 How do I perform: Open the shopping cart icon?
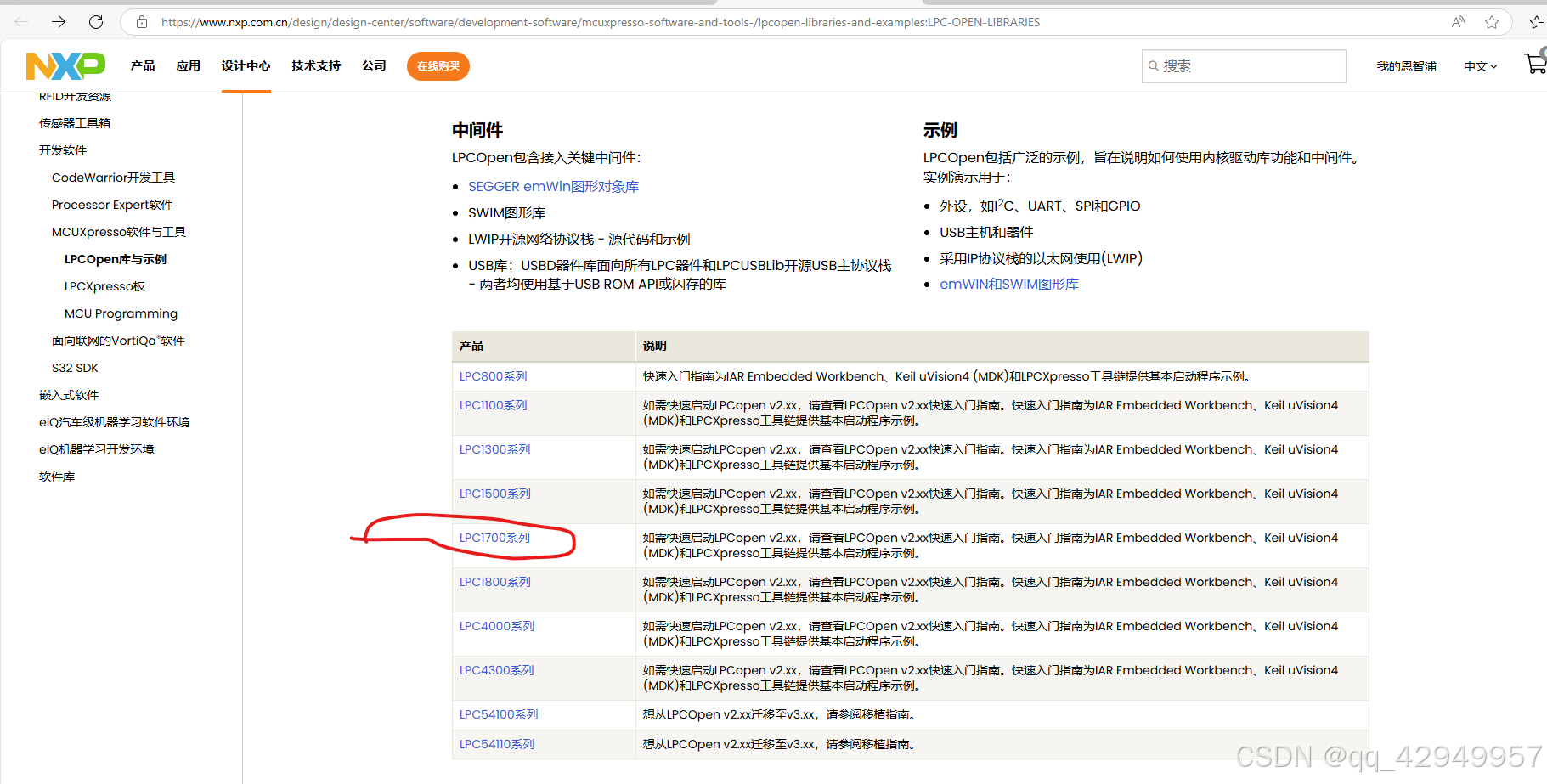pyautogui.click(x=1535, y=64)
